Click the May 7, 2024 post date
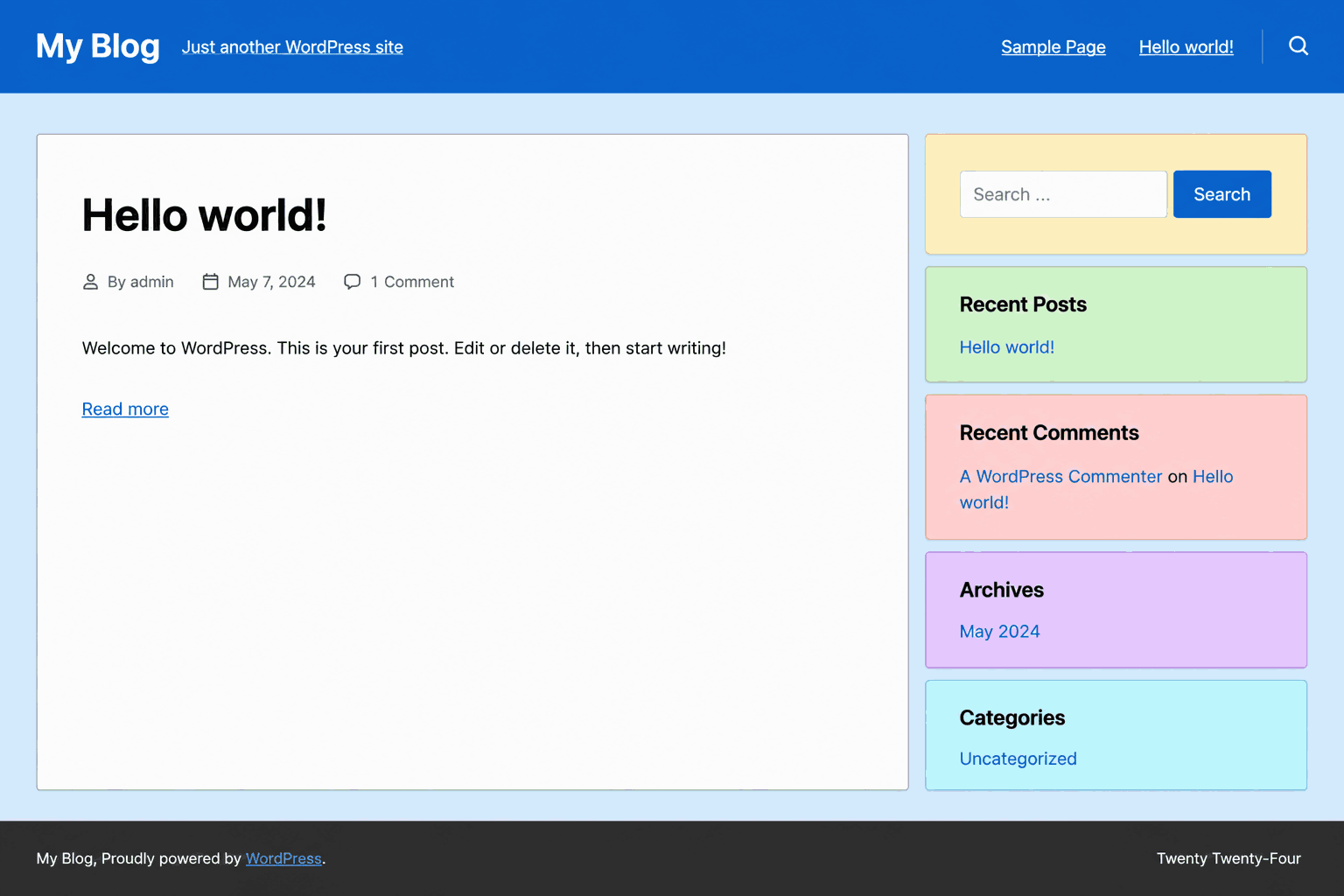Viewport: 1344px width, 896px height. click(x=271, y=282)
